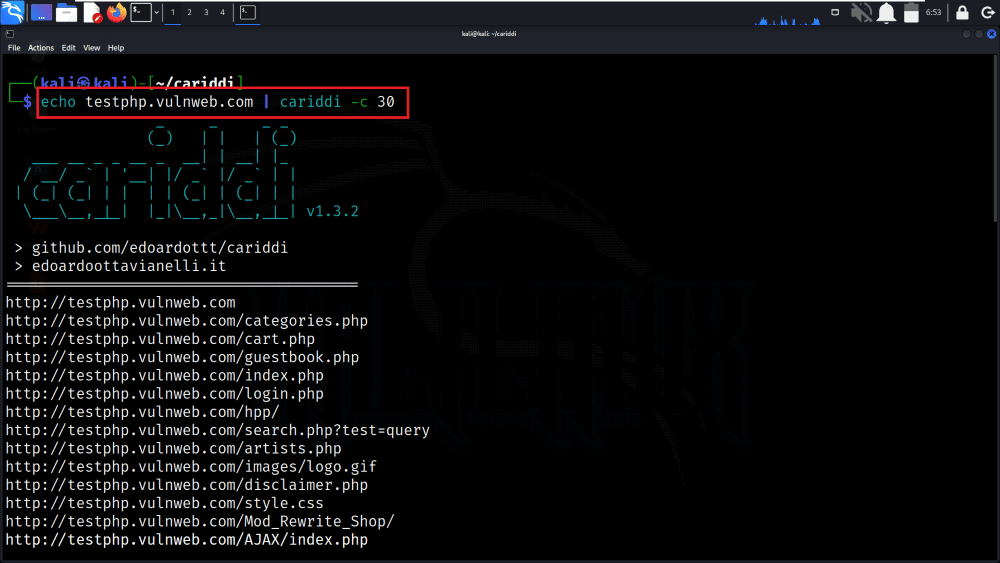
Task: Click the artists.php URL line
Action: [173, 448]
